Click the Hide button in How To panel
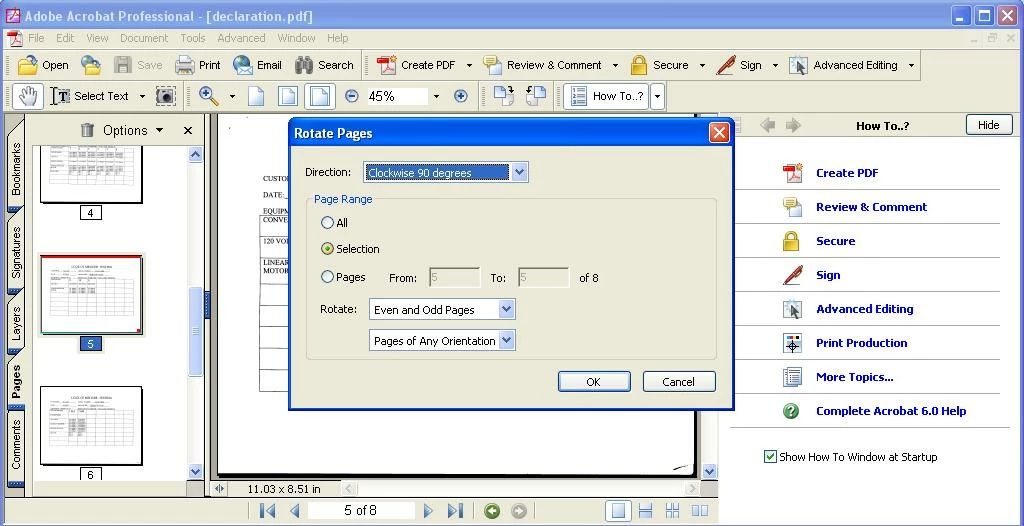Viewport: 1024px width, 526px height. [x=989, y=125]
